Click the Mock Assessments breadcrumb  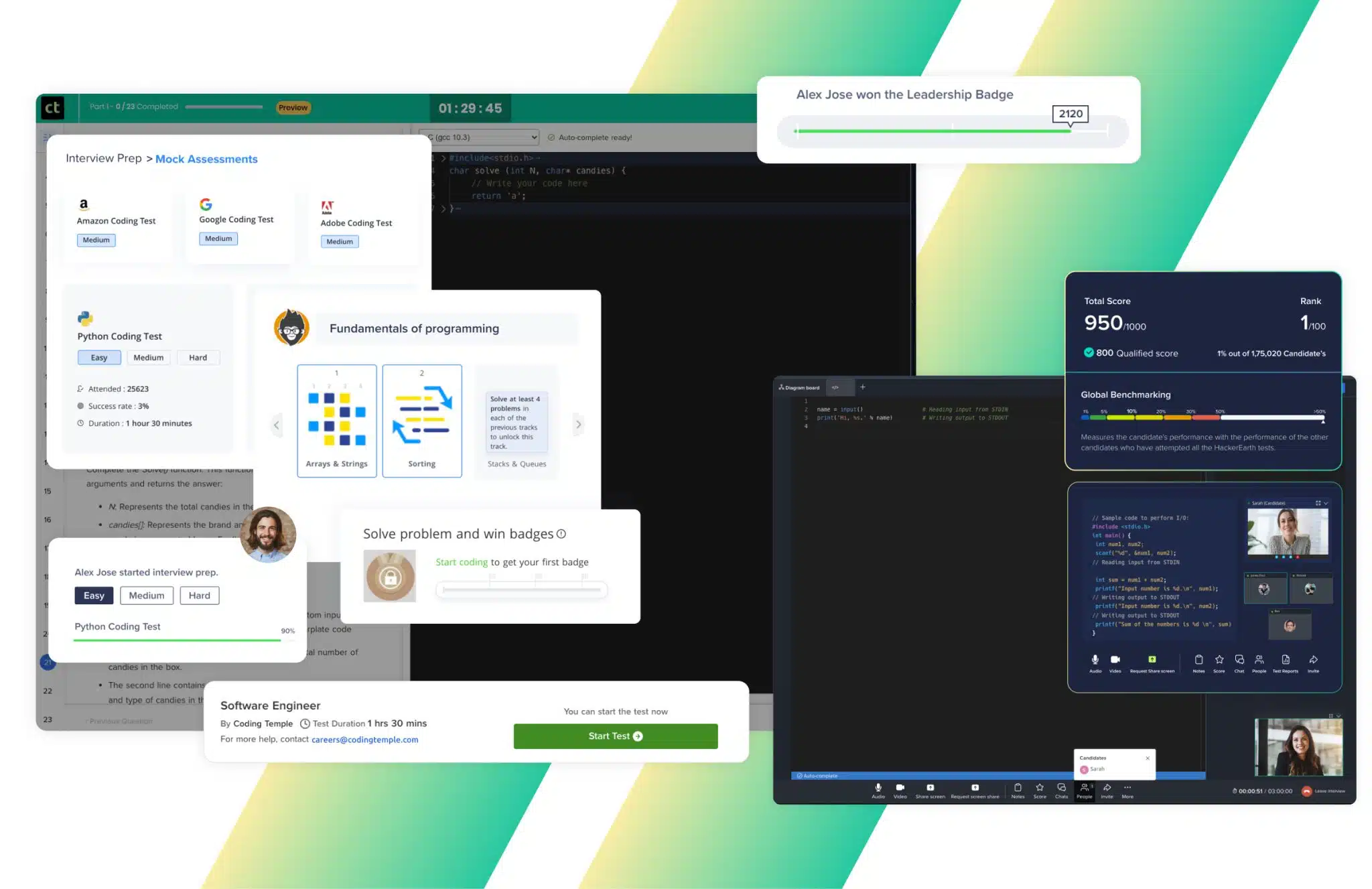[206, 159]
